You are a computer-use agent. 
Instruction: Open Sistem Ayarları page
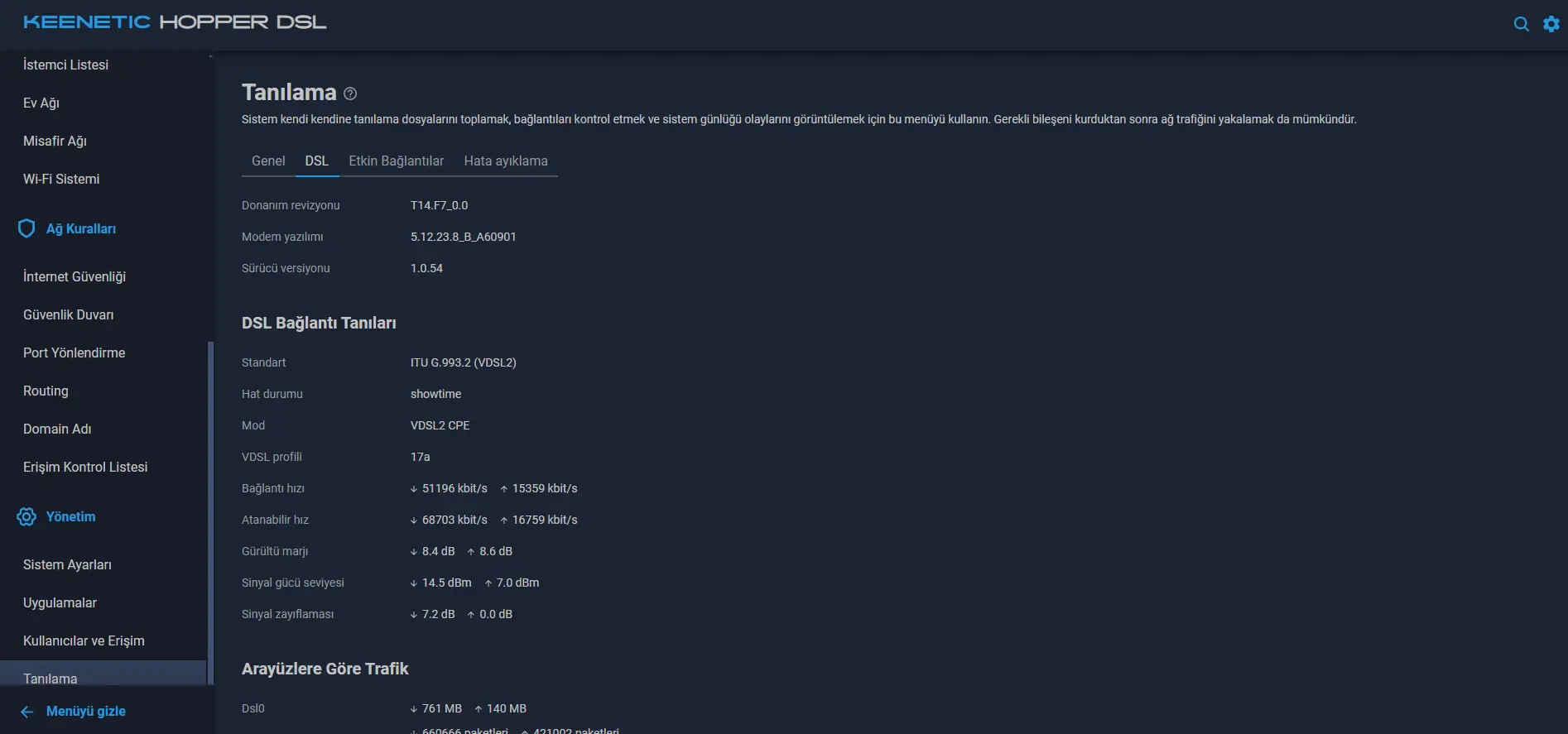pyautogui.click(x=67, y=564)
